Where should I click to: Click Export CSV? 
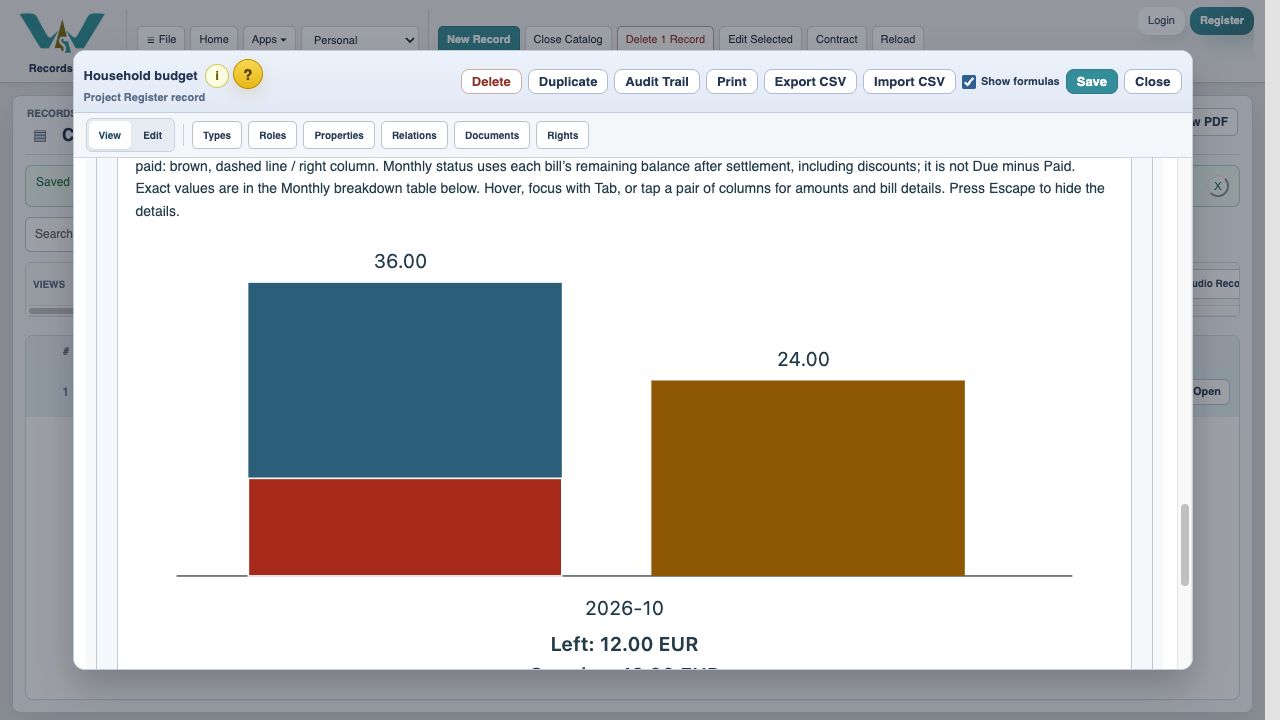coord(810,82)
